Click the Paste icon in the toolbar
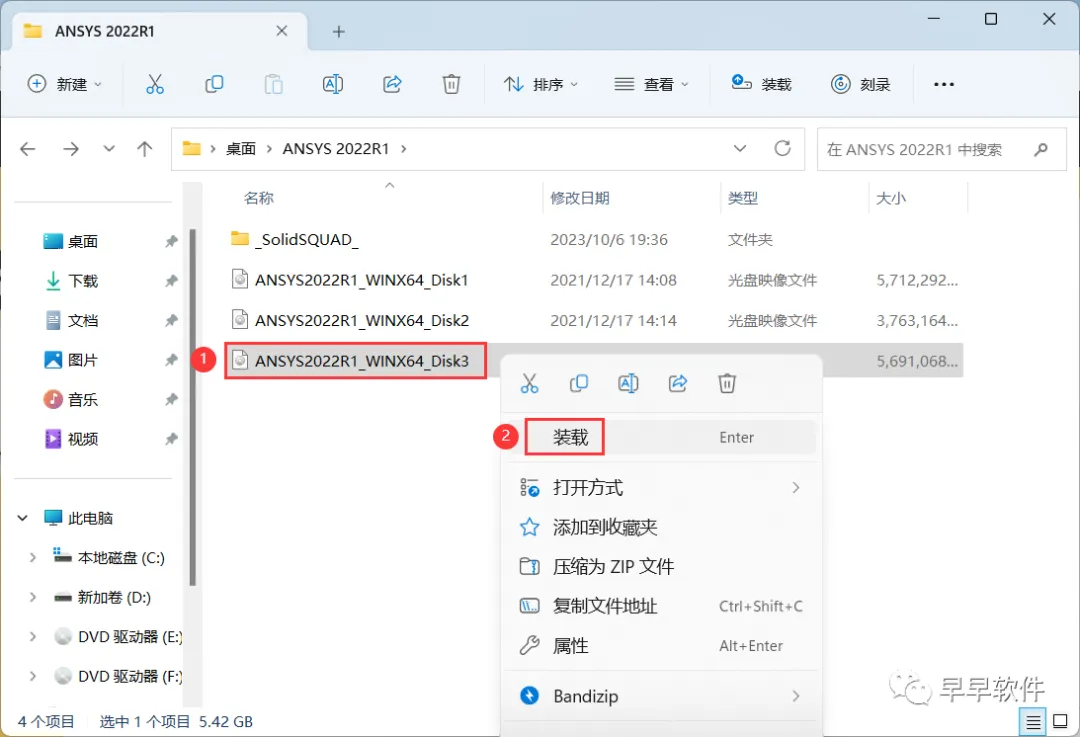Viewport: 1080px width, 737px height. [273, 84]
